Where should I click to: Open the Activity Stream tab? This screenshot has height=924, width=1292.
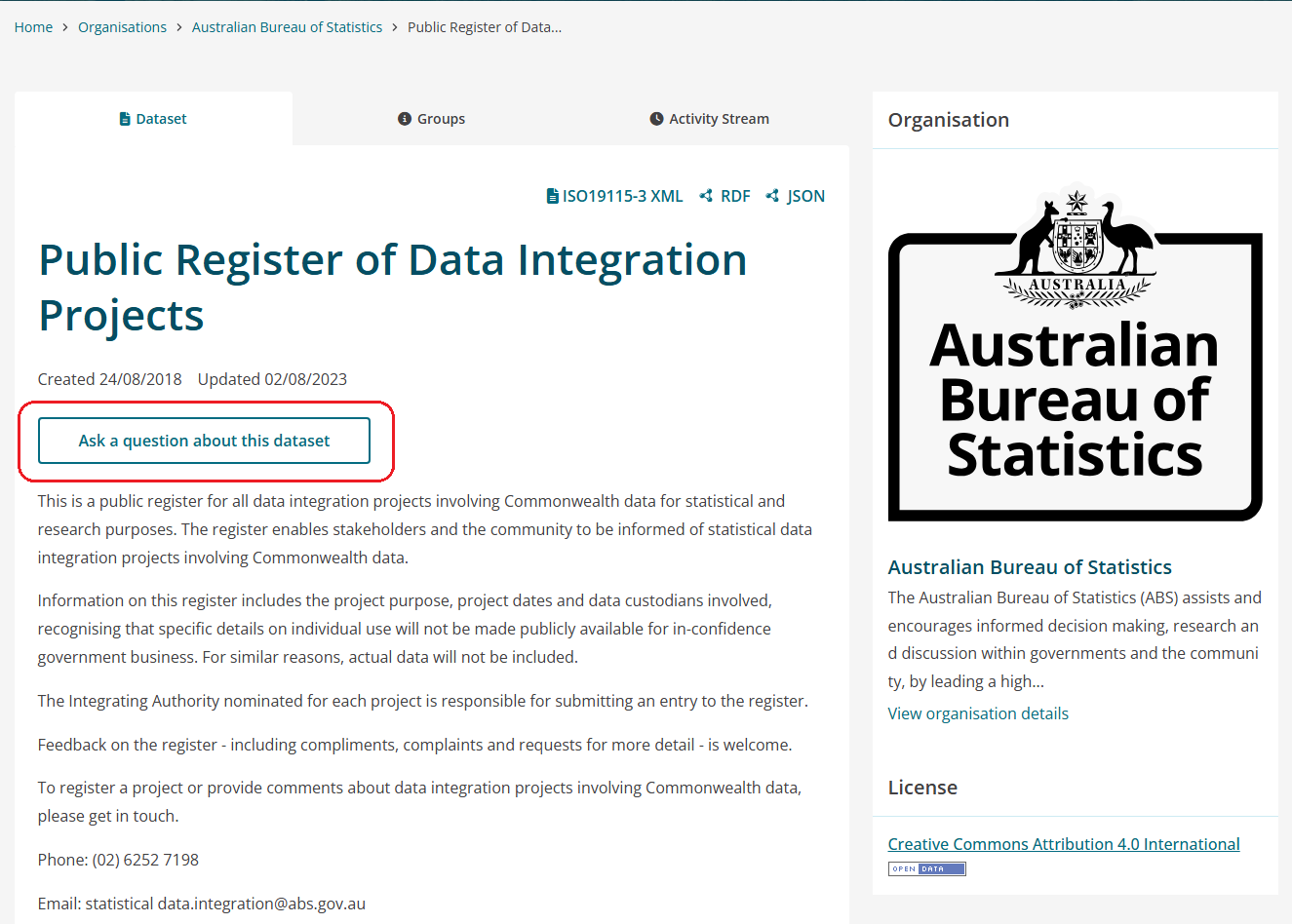(x=709, y=119)
